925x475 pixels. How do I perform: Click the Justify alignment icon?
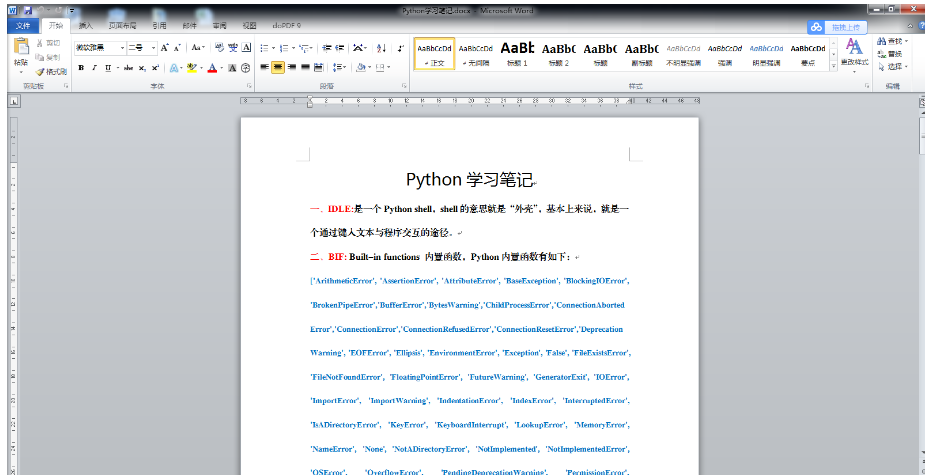305,68
